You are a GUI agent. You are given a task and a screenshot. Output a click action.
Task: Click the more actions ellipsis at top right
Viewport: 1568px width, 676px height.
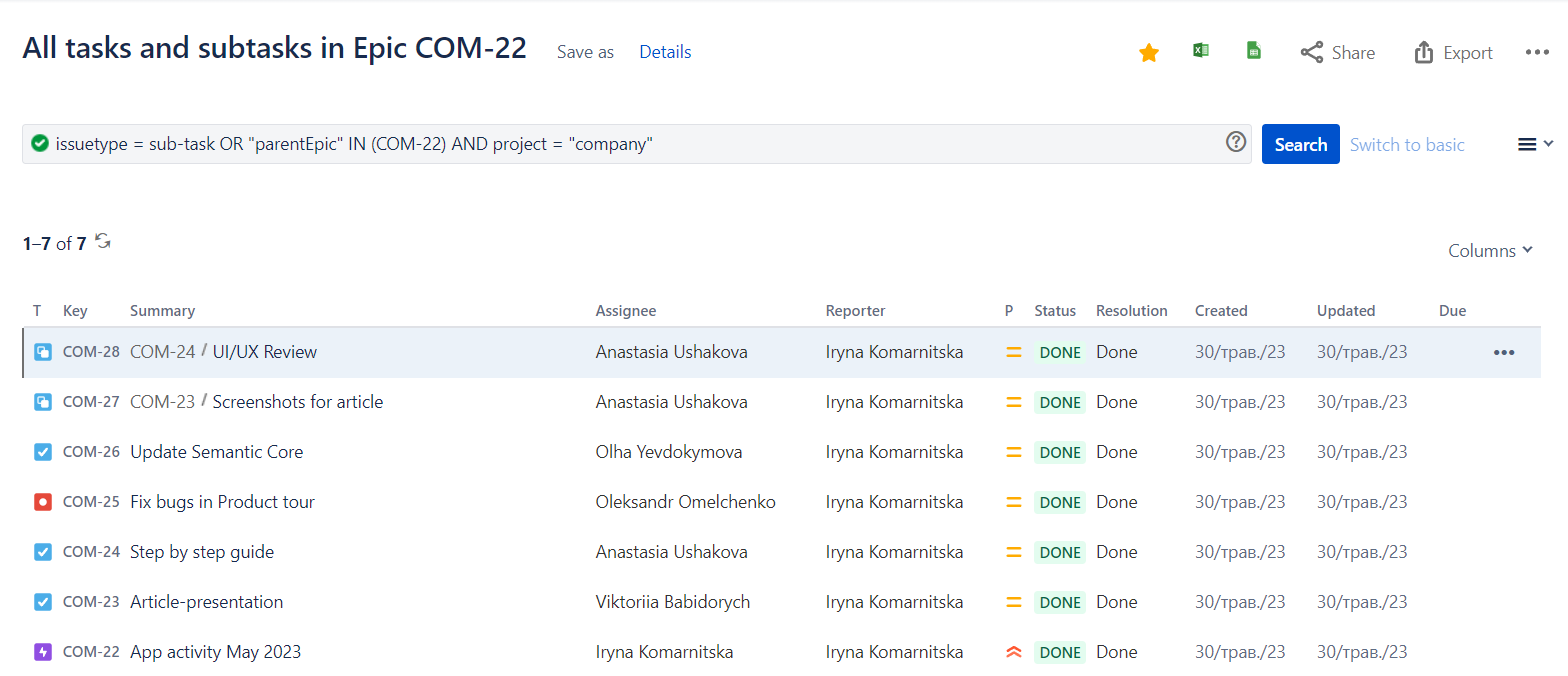pyautogui.click(x=1537, y=53)
